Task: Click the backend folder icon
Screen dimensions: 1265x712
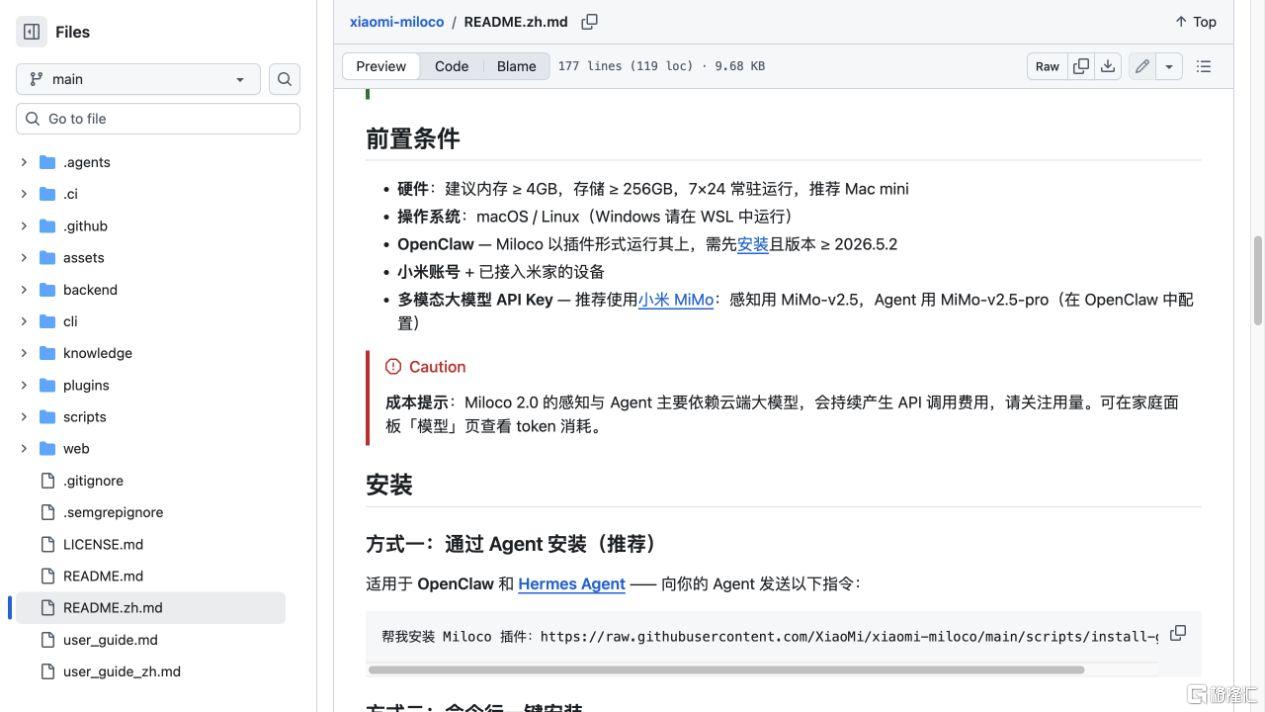Action: [x=47, y=290]
